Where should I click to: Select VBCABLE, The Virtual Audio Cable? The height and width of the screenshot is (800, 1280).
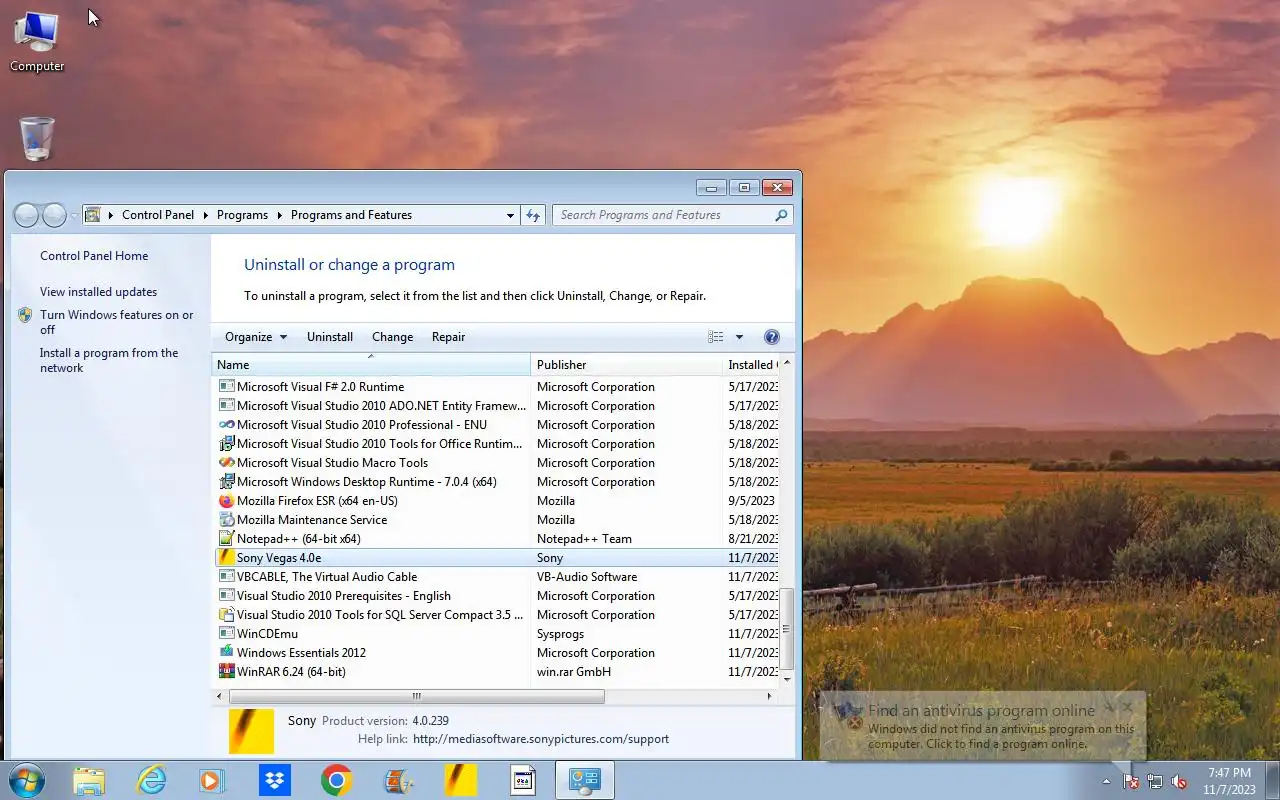[497, 577]
